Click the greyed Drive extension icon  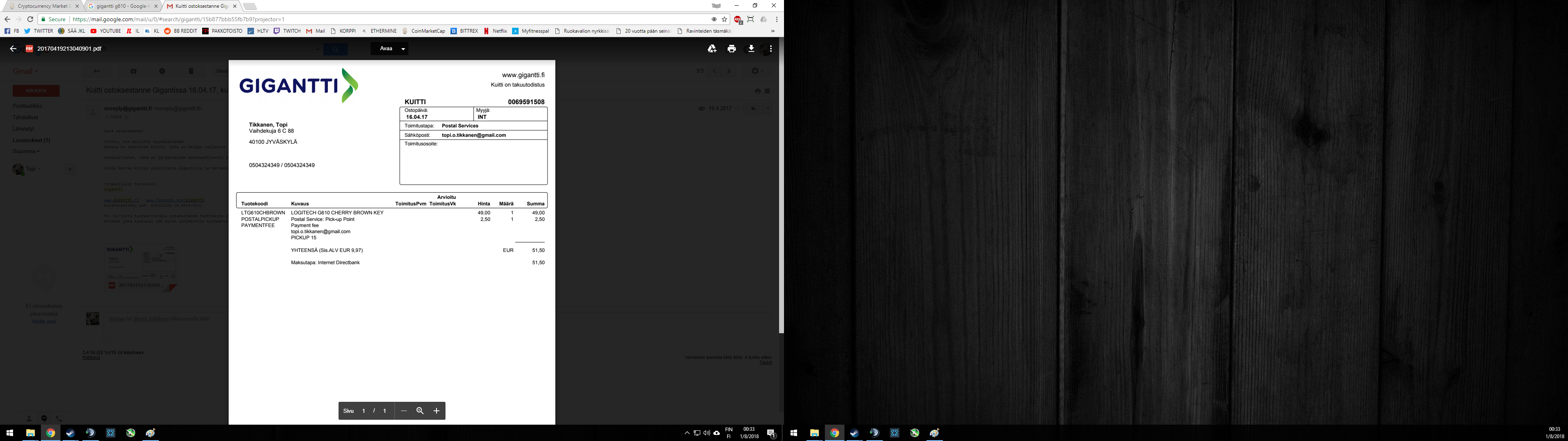coord(763,20)
